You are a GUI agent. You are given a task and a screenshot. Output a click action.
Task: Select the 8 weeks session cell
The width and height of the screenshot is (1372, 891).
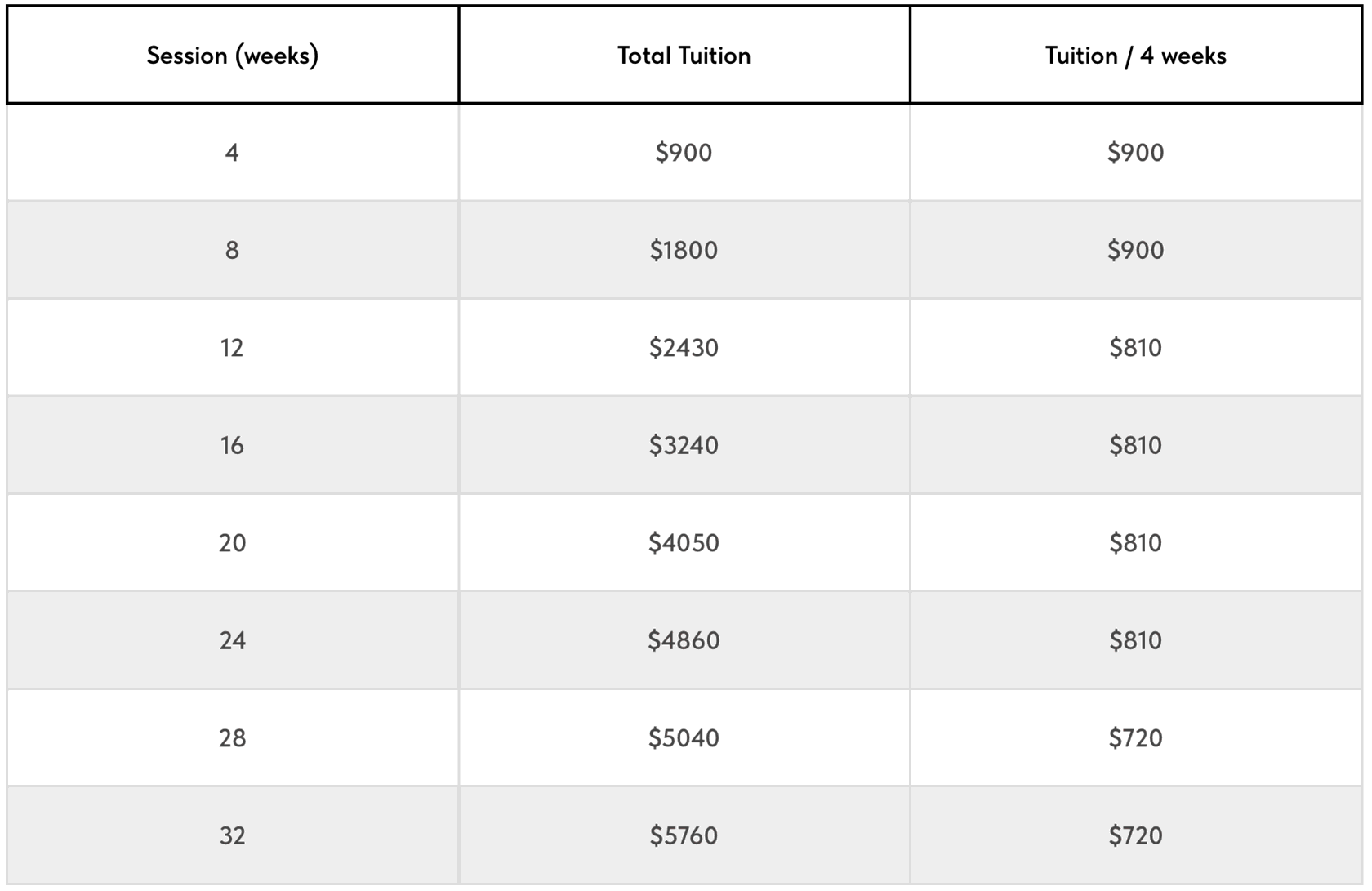[233, 250]
